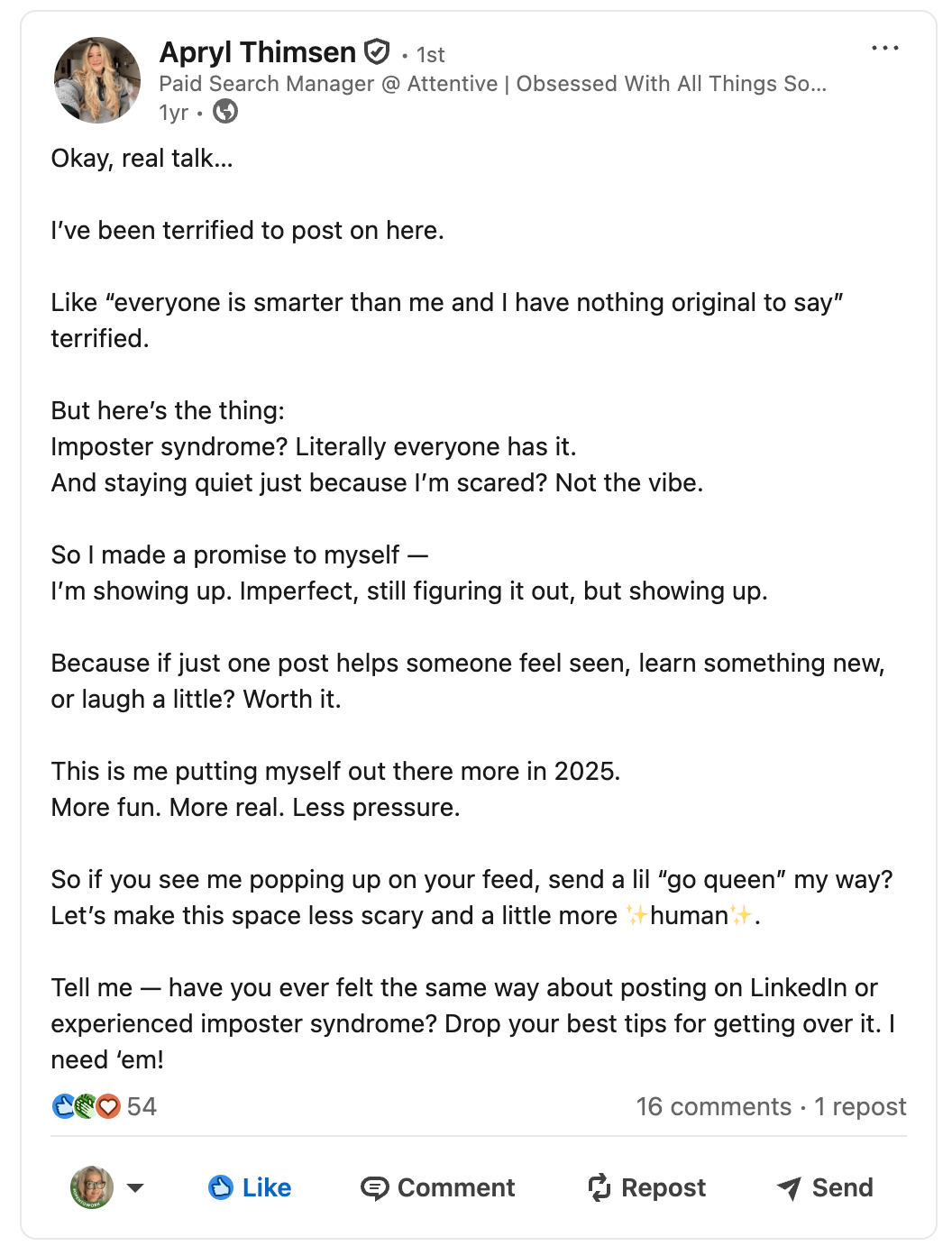Open the three-dot post options menu
Screen dimensions: 952x1255
click(884, 49)
